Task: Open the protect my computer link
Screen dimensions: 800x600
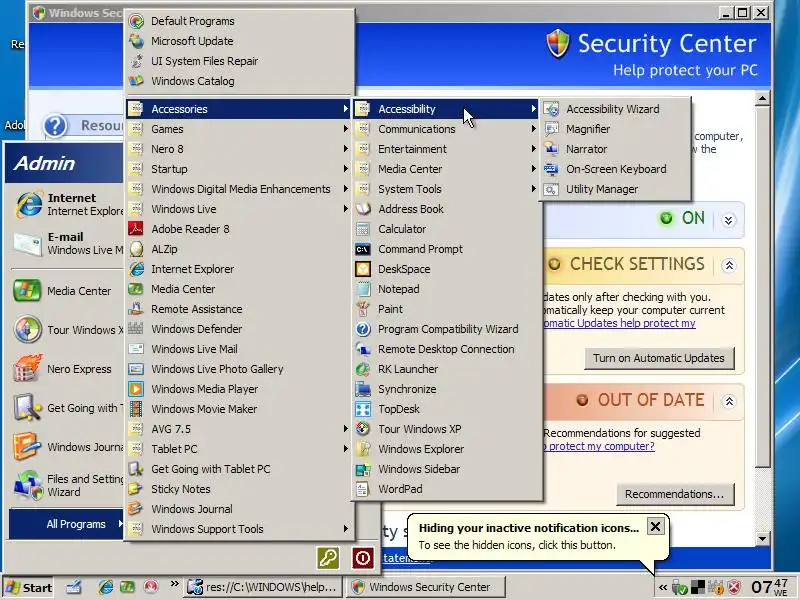Action: (x=599, y=446)
